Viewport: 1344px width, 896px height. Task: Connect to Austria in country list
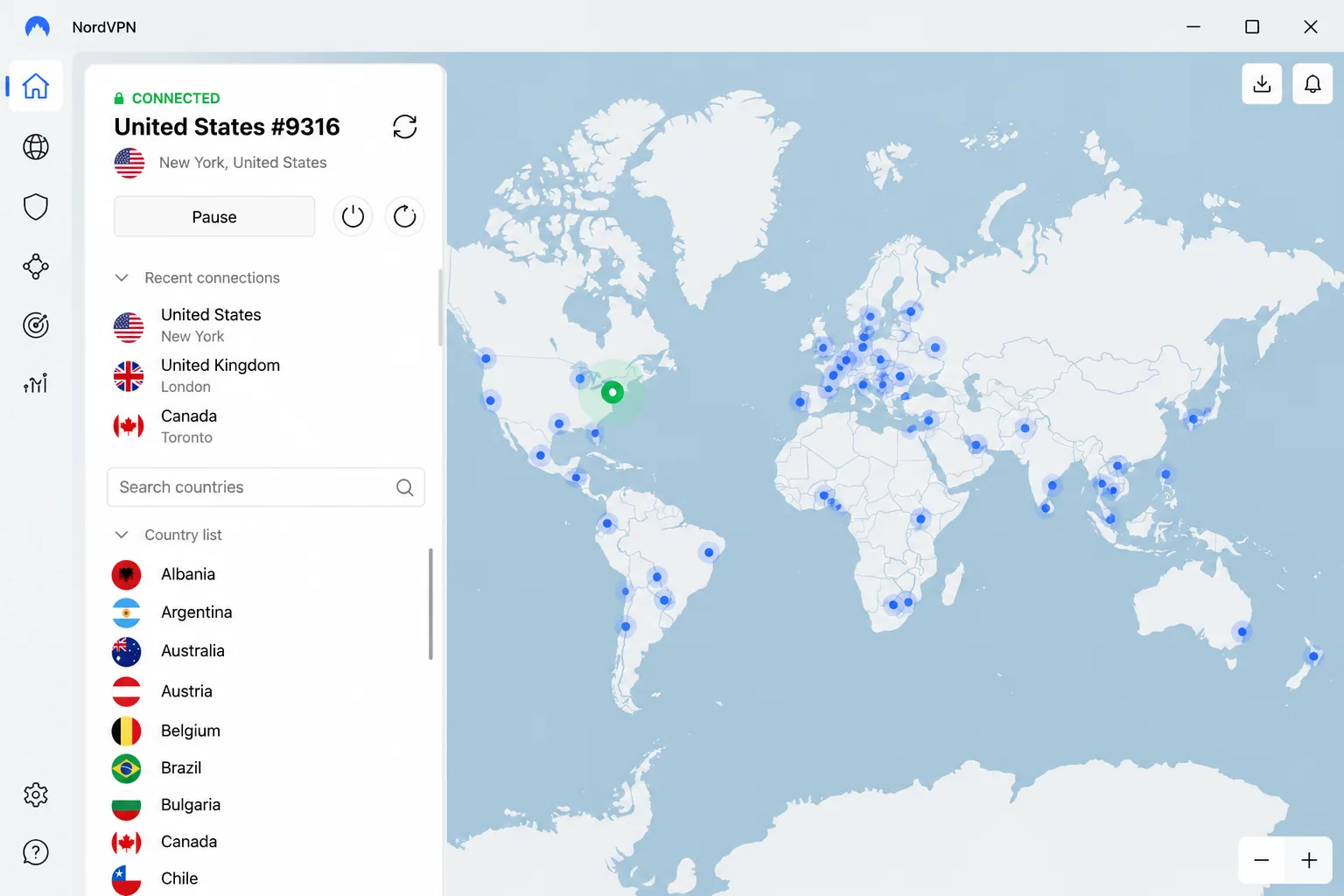267,691
